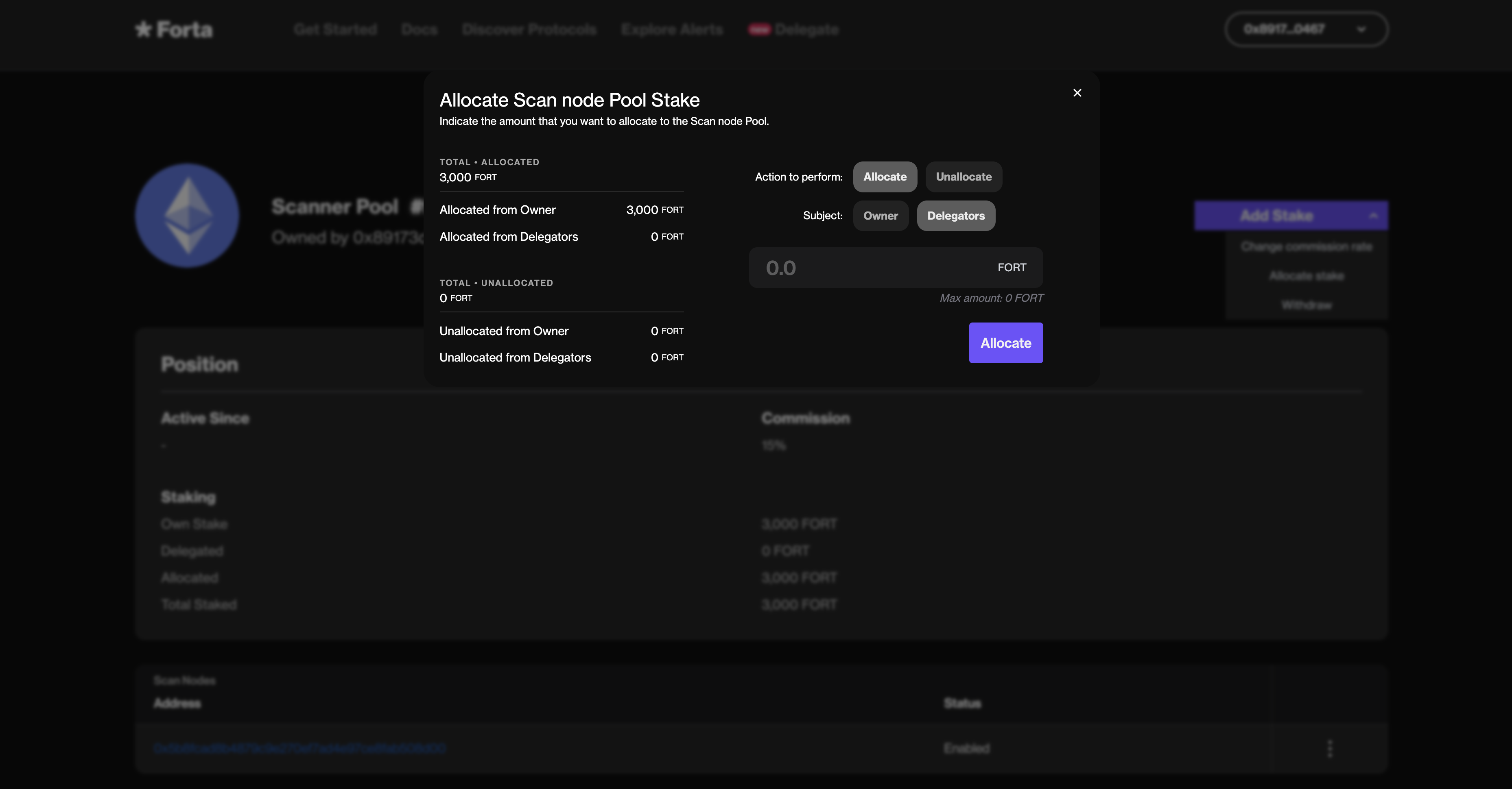
Task: Click the Enabled status cell
Action: point(966,748)
